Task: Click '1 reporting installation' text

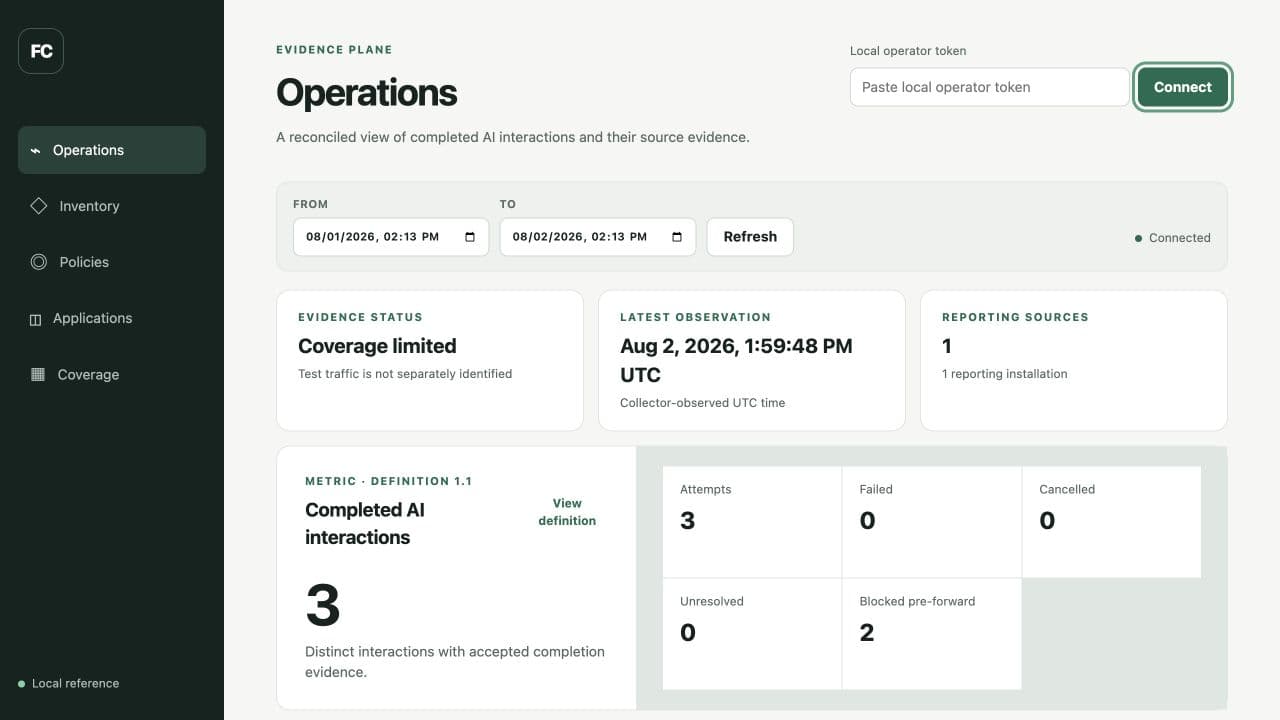Action: coord(1005,374)
